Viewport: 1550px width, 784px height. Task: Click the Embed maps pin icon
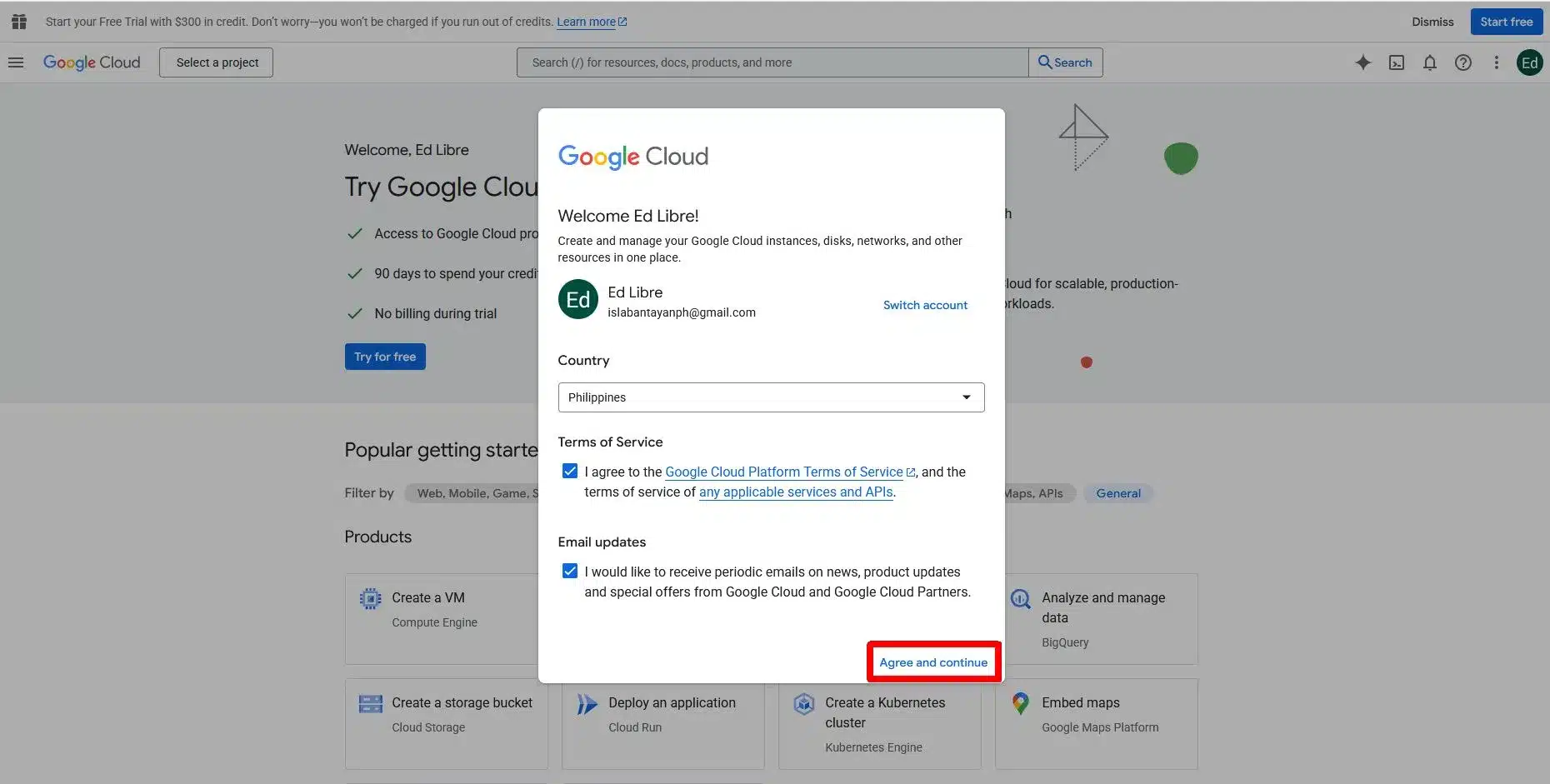(1020, 703)
